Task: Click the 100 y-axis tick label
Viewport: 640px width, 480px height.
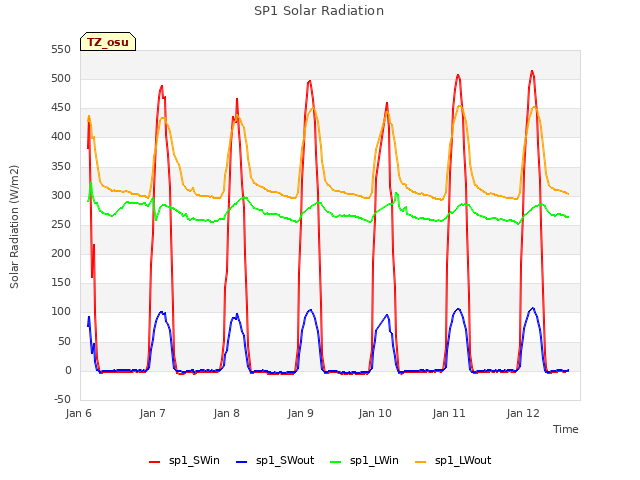Action: click(x=61, y=312)
